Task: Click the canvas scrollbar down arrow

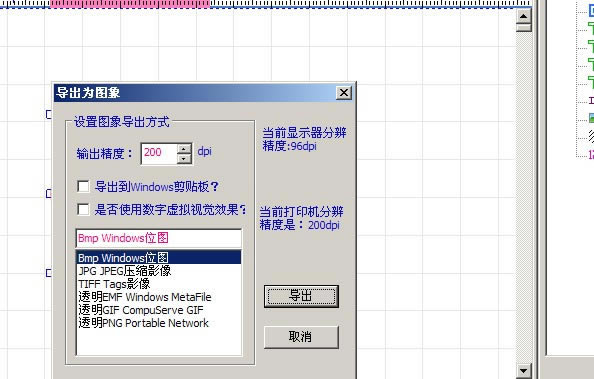Action: (x=524, y=371)
